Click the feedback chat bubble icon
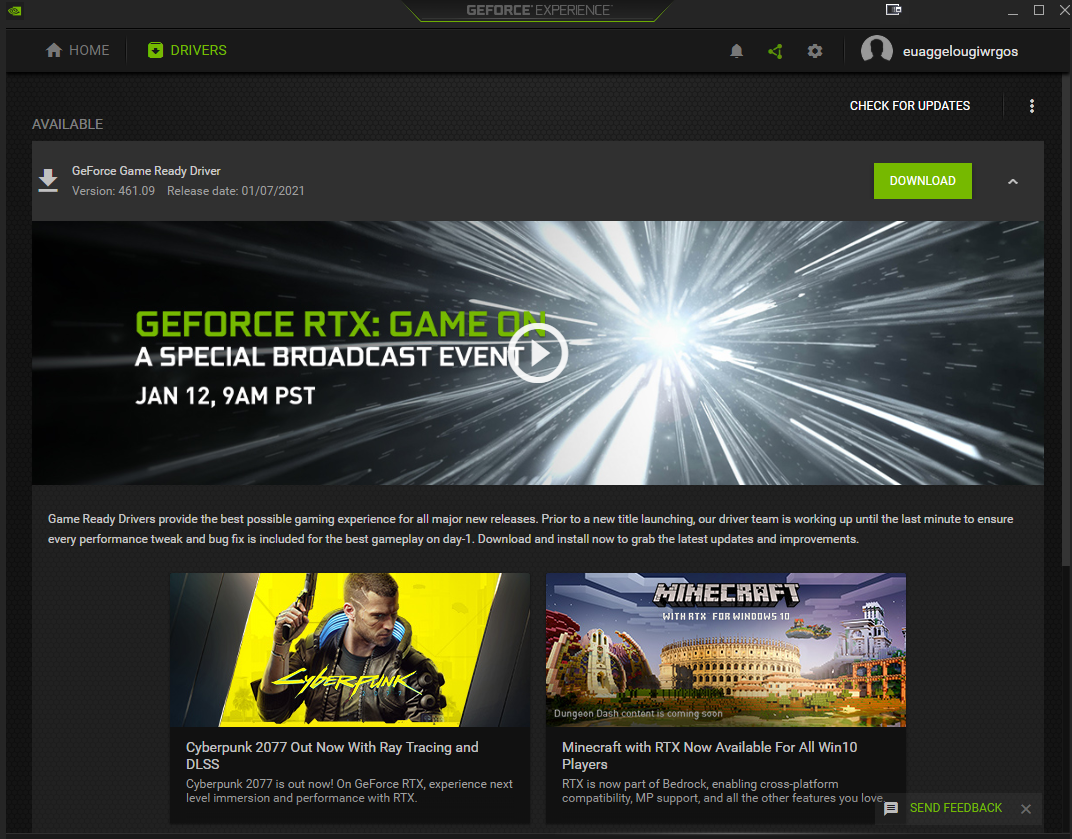 (x=891, y=809)
